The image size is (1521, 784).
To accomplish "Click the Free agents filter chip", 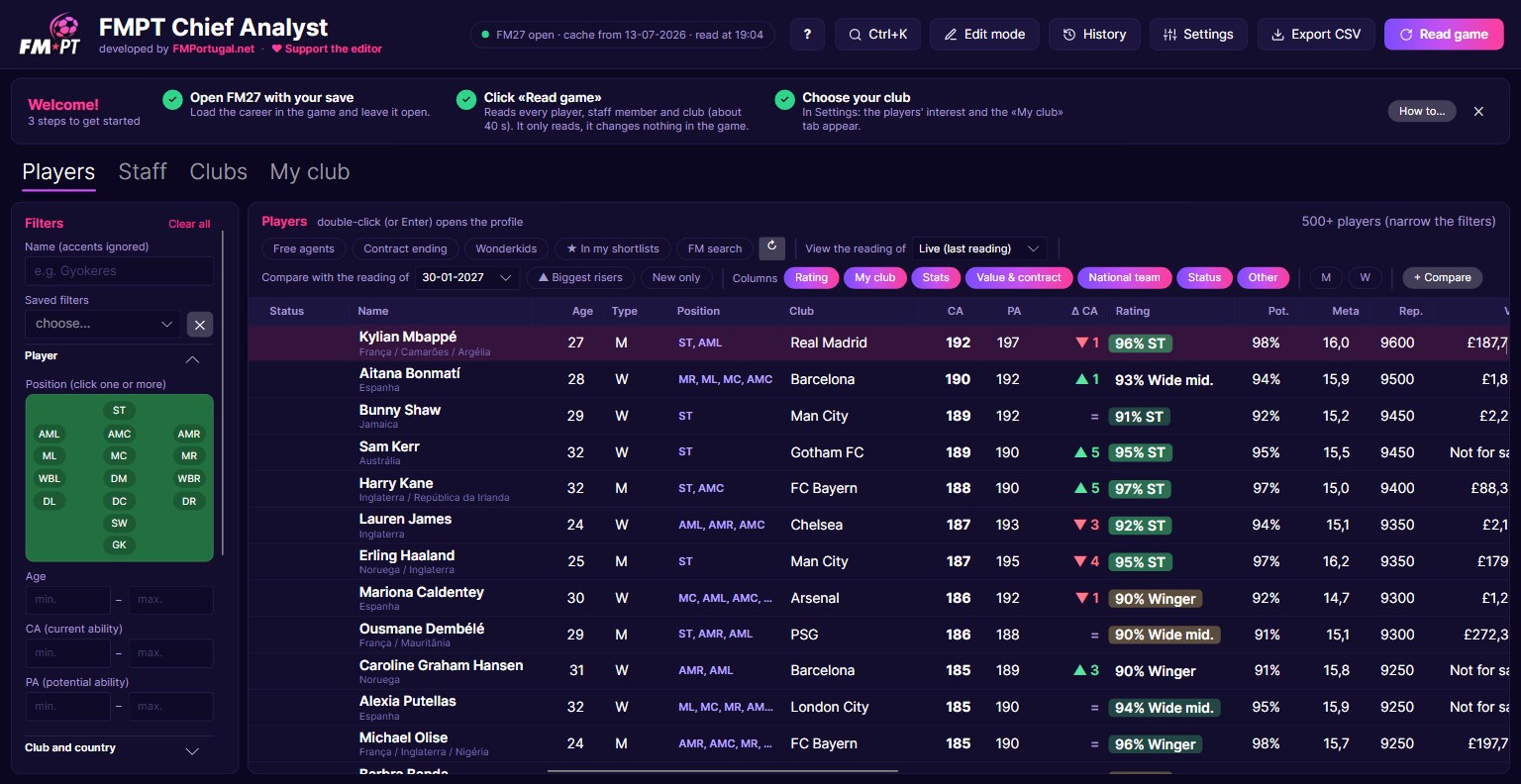I will (x=304, y=248).
